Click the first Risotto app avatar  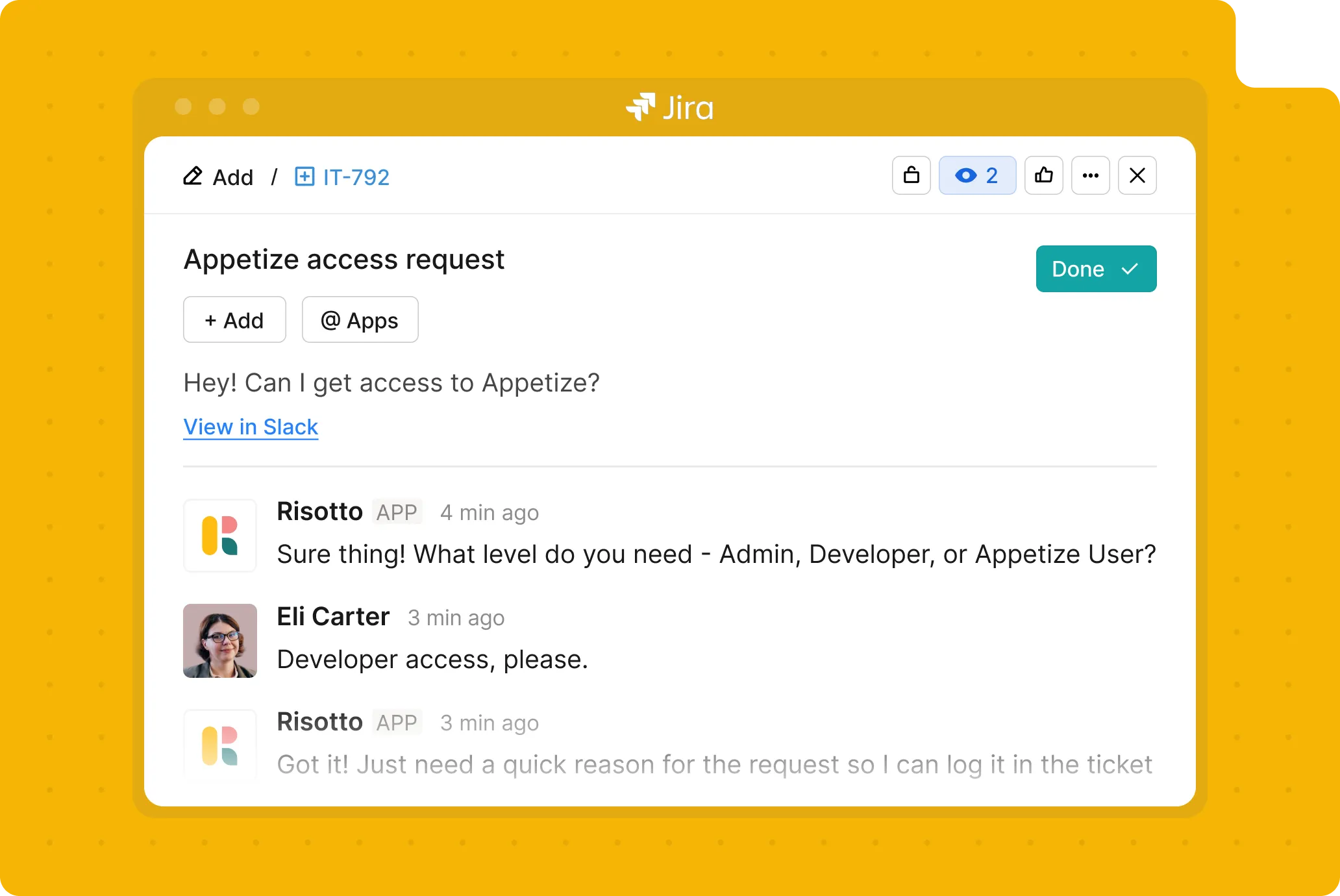220,536
